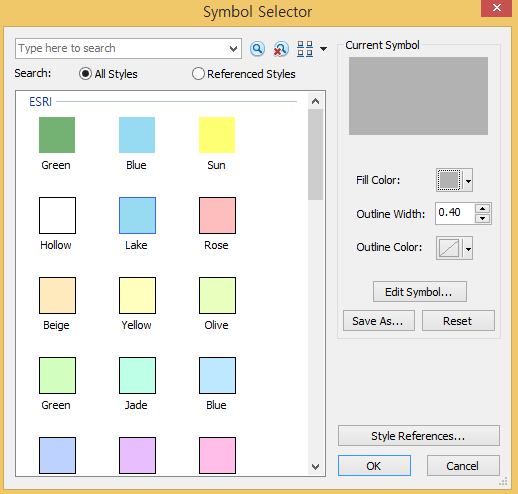
Task: Click the Reset button
Action: [x=458, y=321]
